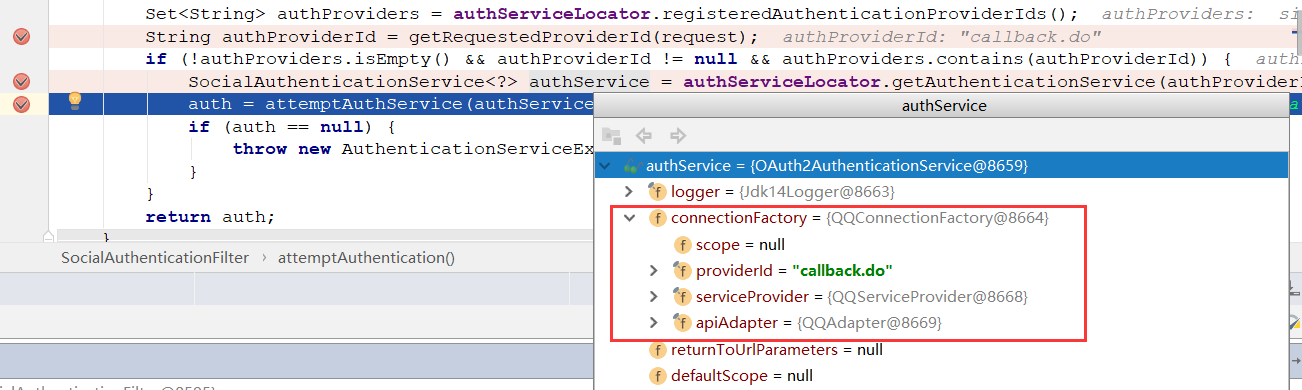Open the yellow lightbulb intention actions
The height and width of the screenshot is (390, 1302).
tap(74, 100)
